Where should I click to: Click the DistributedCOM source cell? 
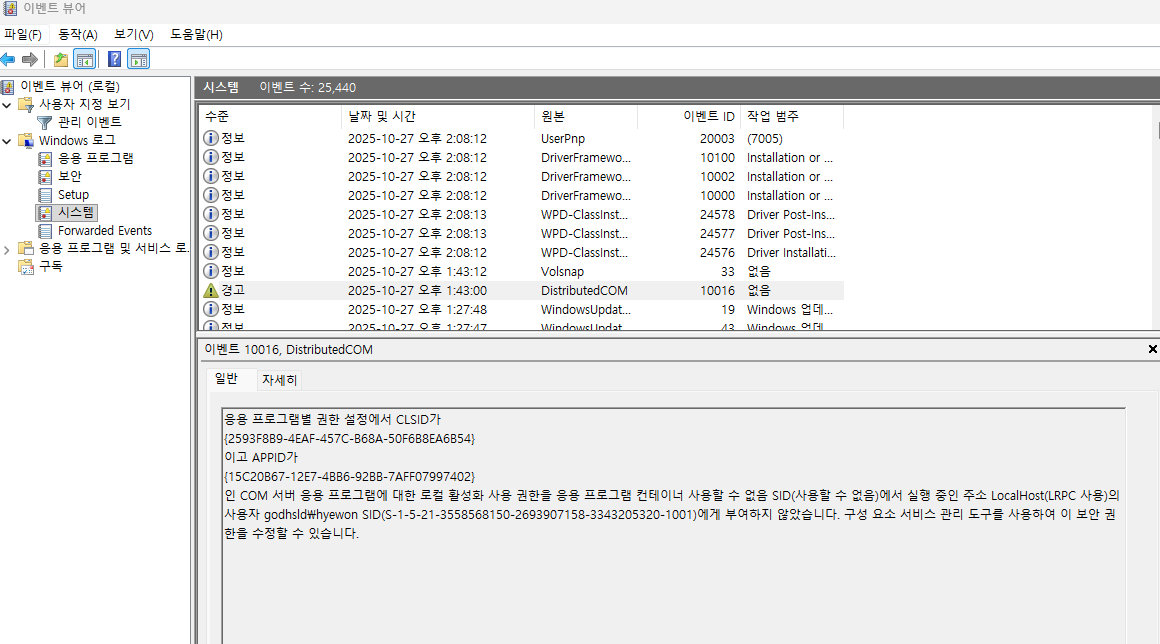(x=584, y=291)
